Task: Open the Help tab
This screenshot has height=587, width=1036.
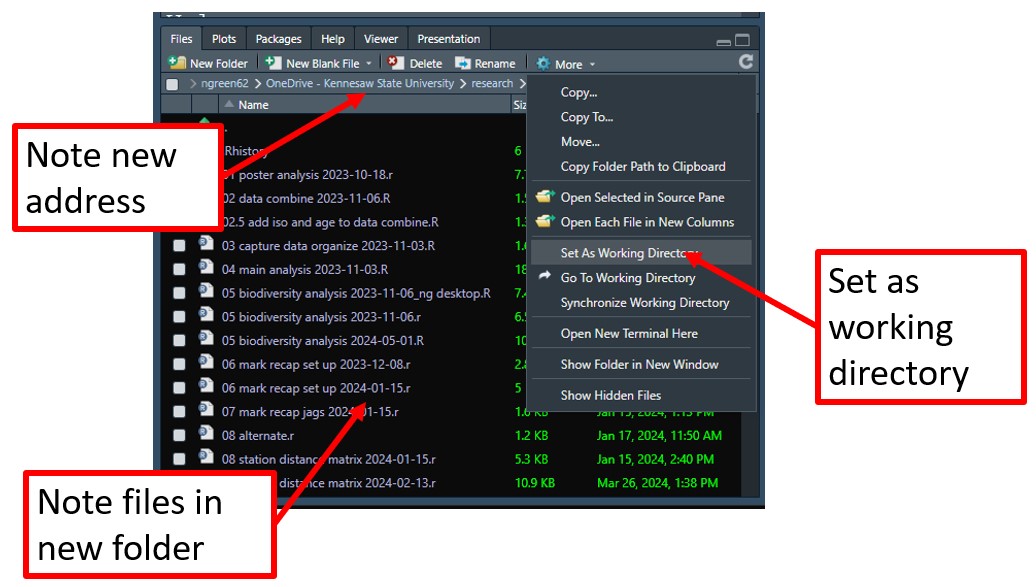Action: 332,39
